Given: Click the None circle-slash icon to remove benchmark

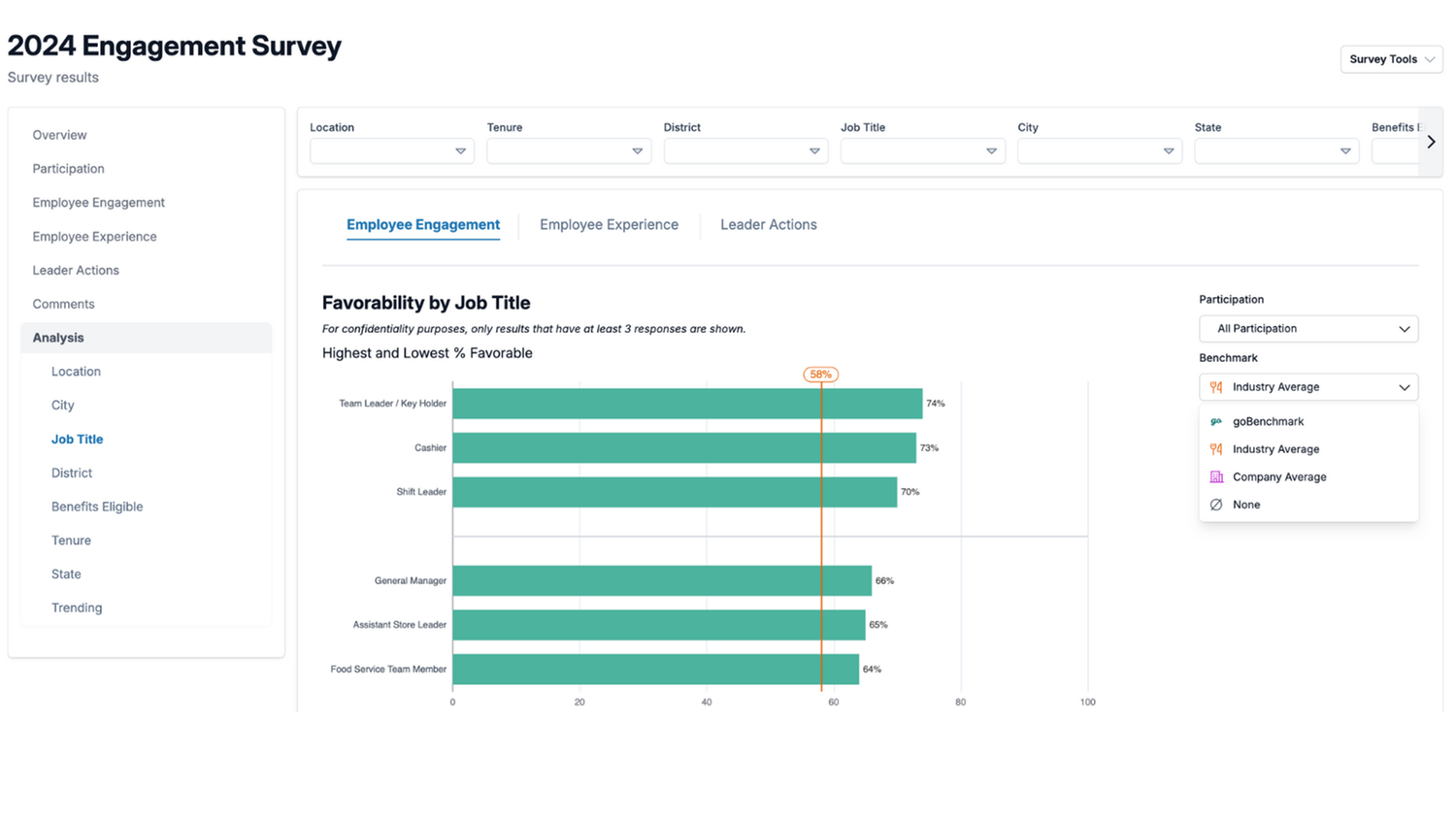Looking at the screenshot, I should point(1216,504).
